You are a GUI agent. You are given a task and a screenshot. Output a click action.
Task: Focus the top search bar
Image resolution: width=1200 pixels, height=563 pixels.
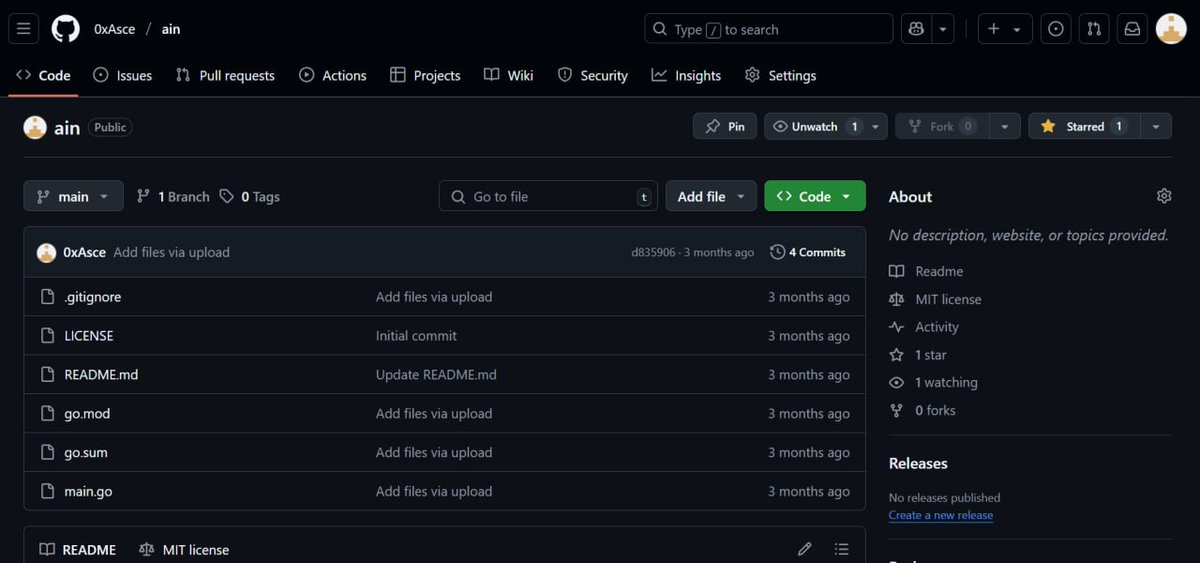tap(768, 29)
